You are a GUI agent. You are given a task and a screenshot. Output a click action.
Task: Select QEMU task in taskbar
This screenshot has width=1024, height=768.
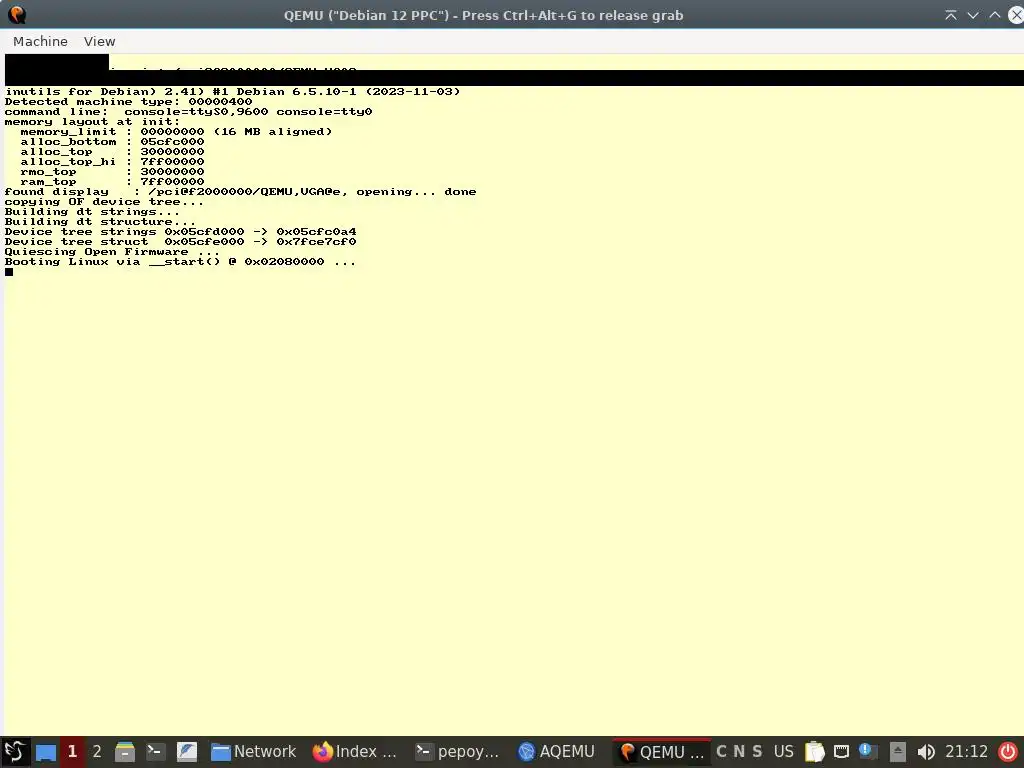(662, 752)
